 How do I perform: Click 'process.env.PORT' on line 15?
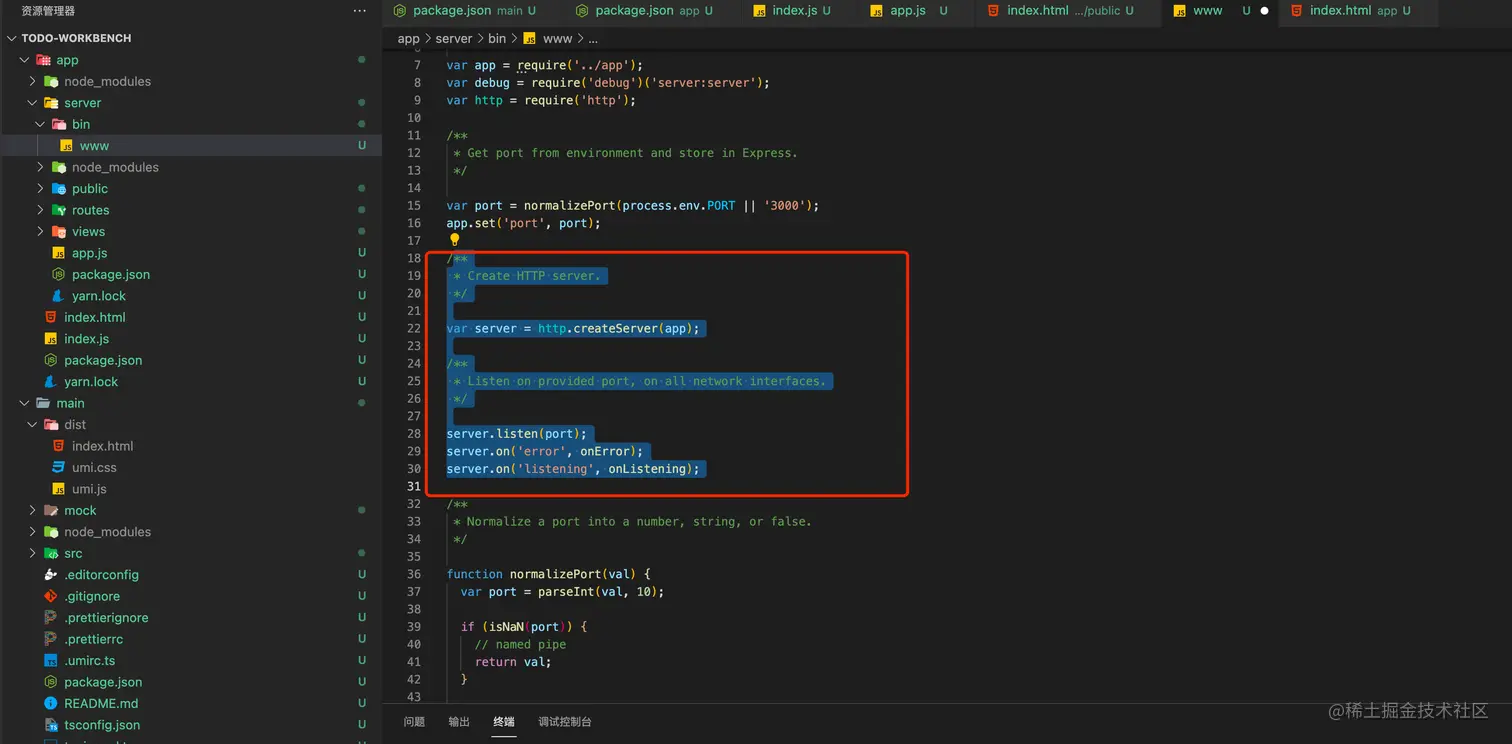click(x=678, y=205)
